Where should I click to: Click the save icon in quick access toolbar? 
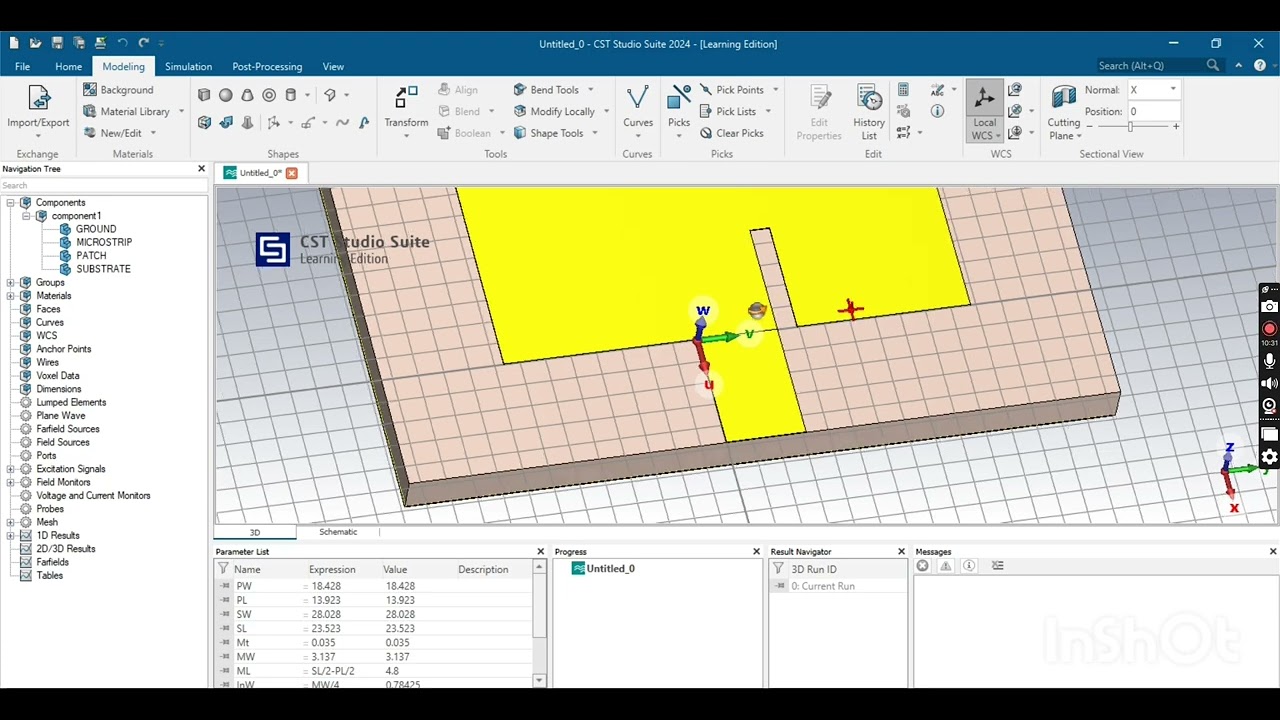click(57, 43)
